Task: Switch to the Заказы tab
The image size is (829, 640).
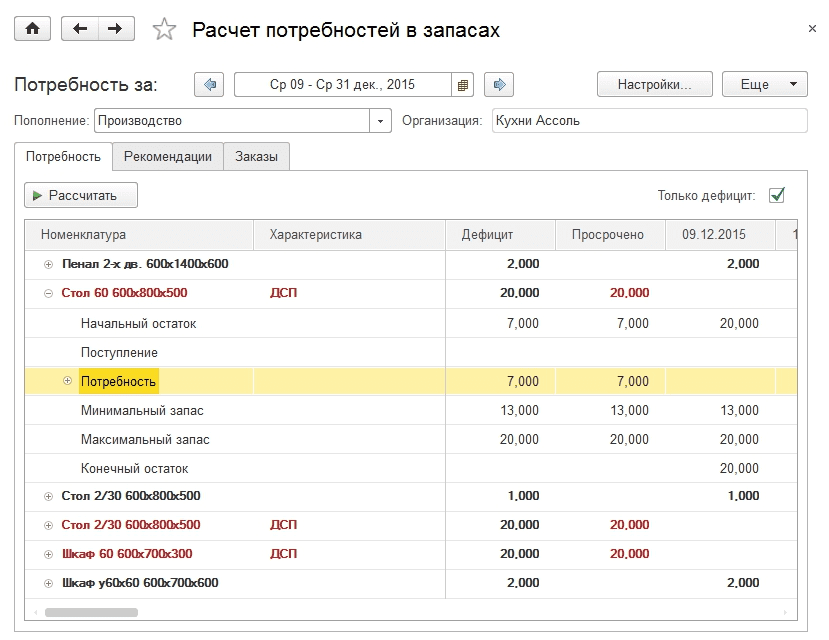Action: tap(256, 156)
